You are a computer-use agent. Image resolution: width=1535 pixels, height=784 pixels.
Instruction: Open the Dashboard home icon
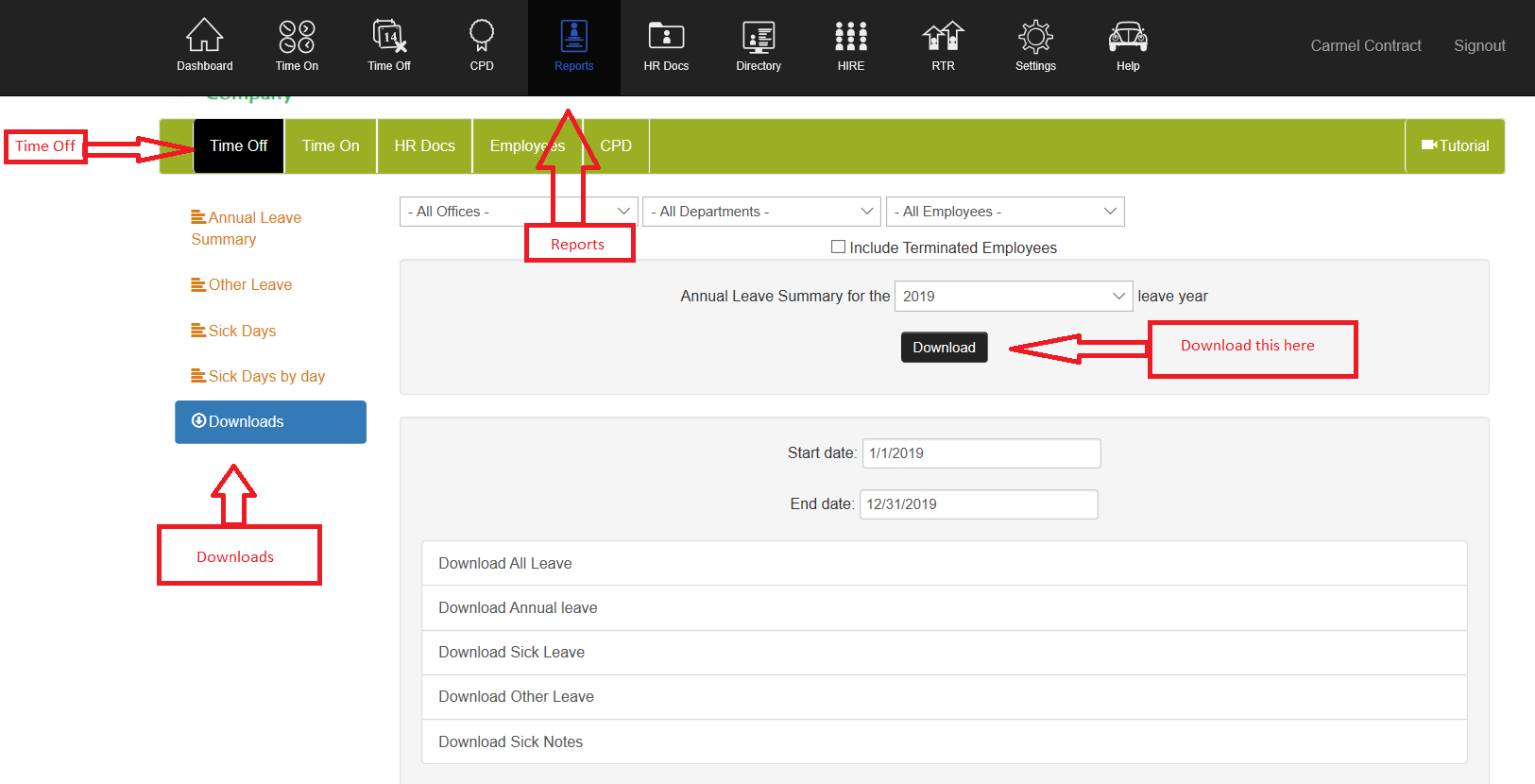tap(204, 37)
